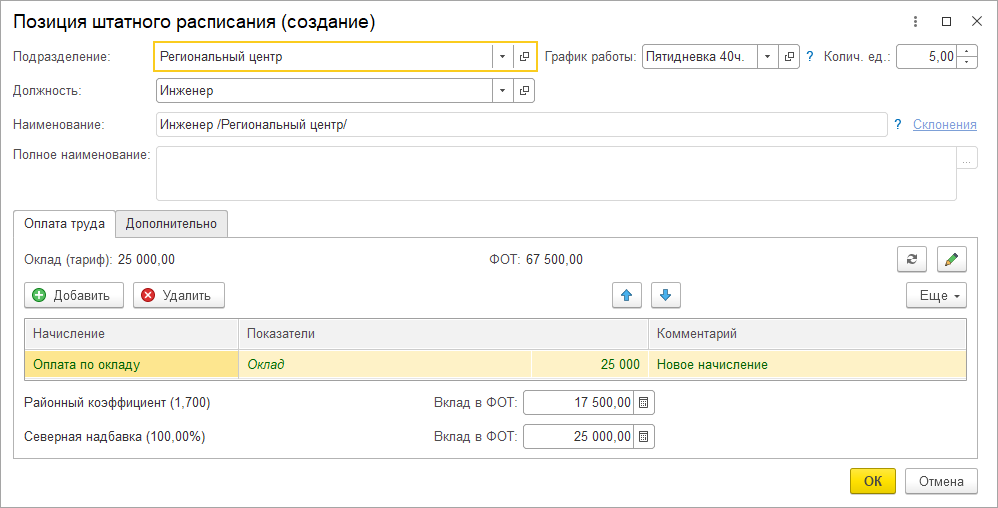Expand the Должность dropdown list
This screenshot has height=508, width=998.
(x=502, y=91)
